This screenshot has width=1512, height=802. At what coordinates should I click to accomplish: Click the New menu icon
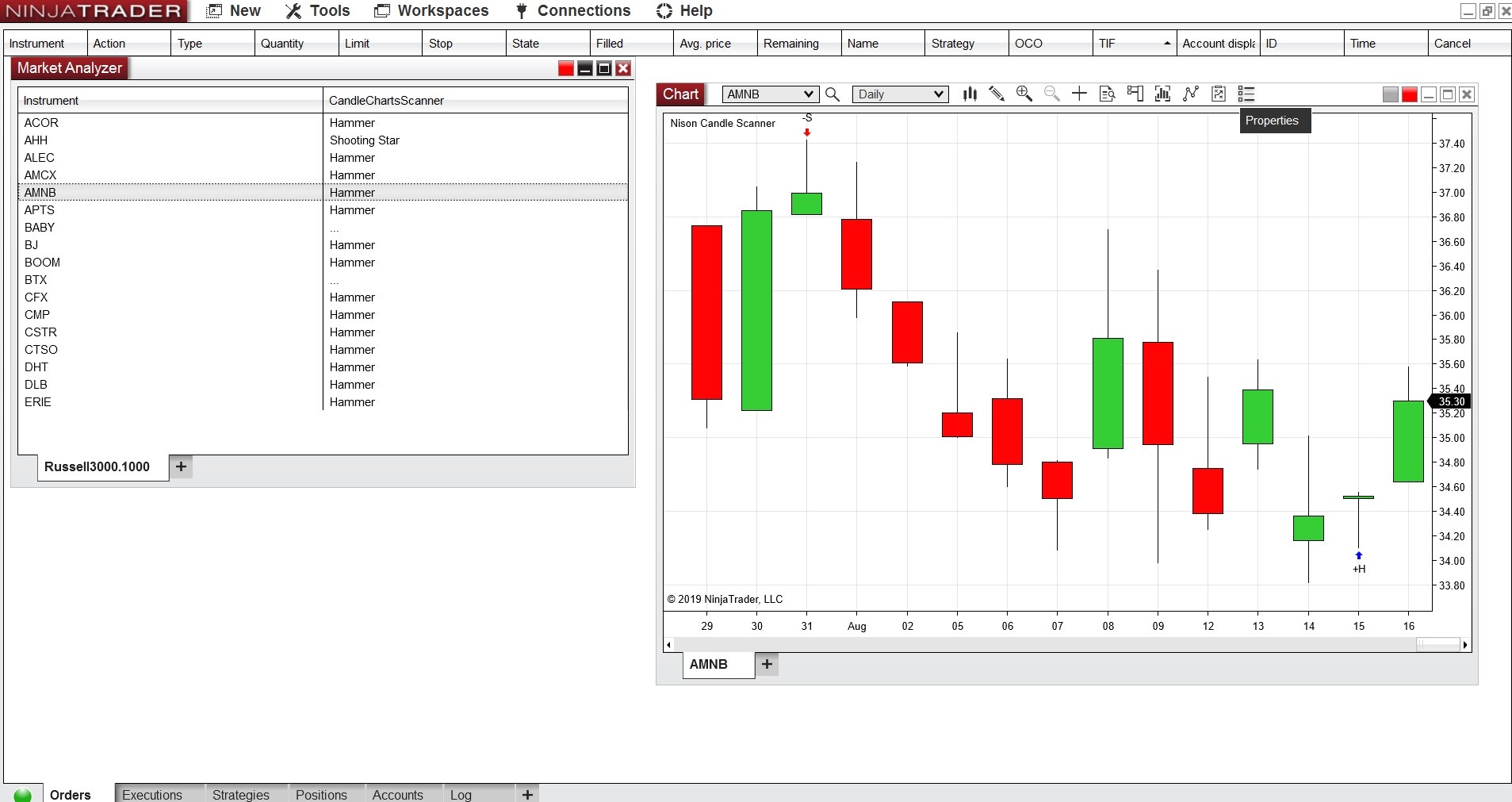pyautogui.click(x=213, y=11)
